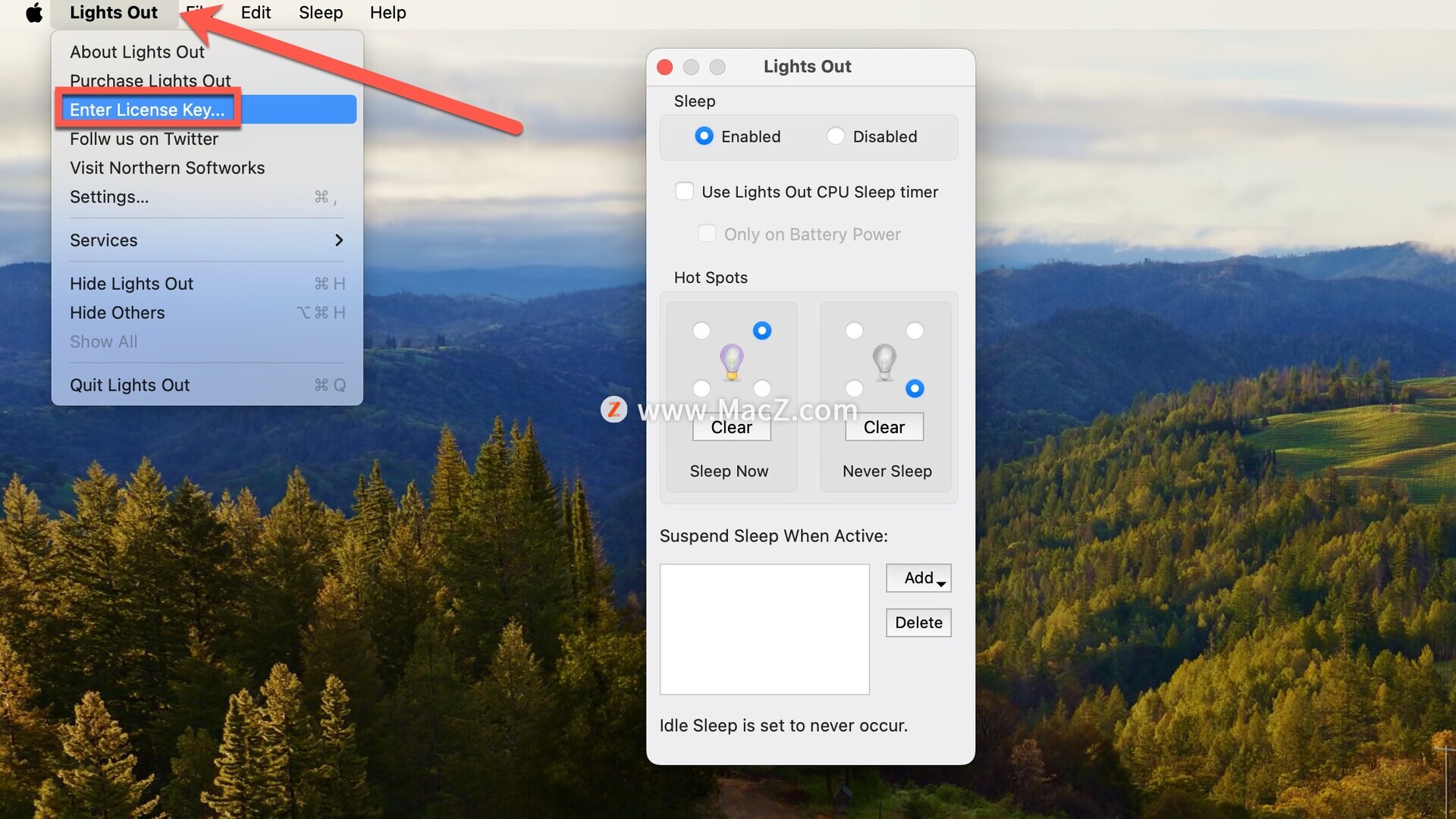Click the Delete button
The image size is (1456, 819).
coord(918,623)
